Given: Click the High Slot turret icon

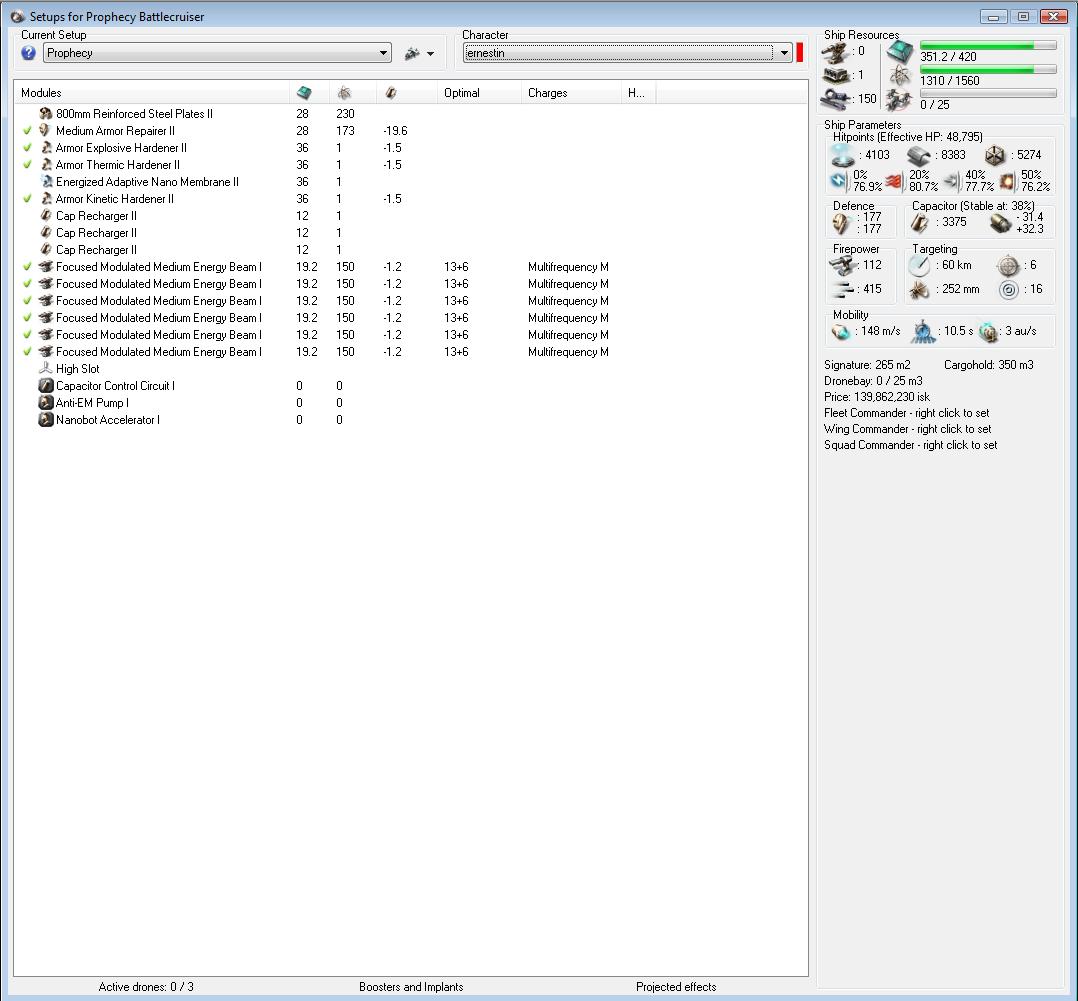Looking at the screenshot, I should pos(46,368).
